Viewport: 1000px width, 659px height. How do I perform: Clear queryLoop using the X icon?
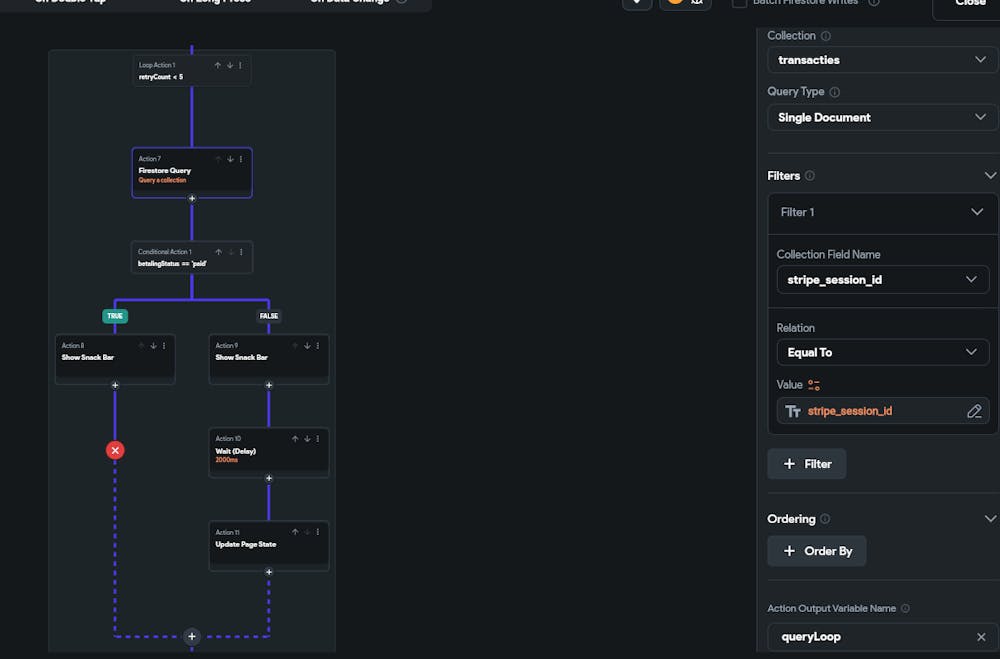pyautogui.click(x=979, y=636)
